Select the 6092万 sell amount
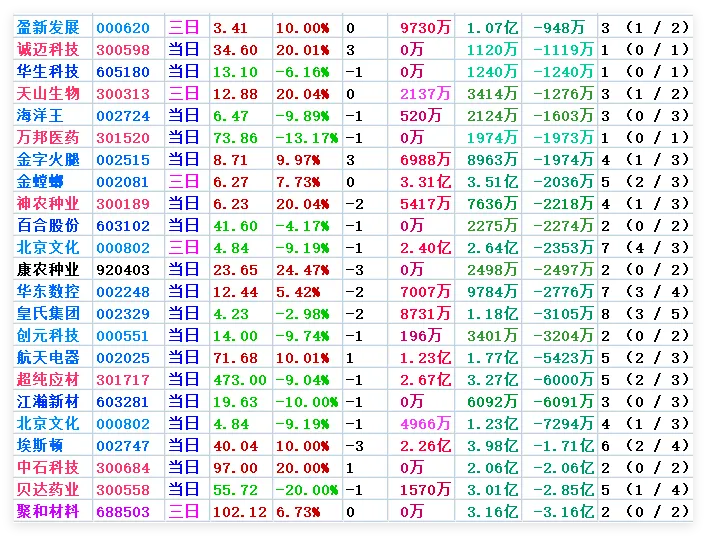706x536 pixels. [x=492, y=402]
